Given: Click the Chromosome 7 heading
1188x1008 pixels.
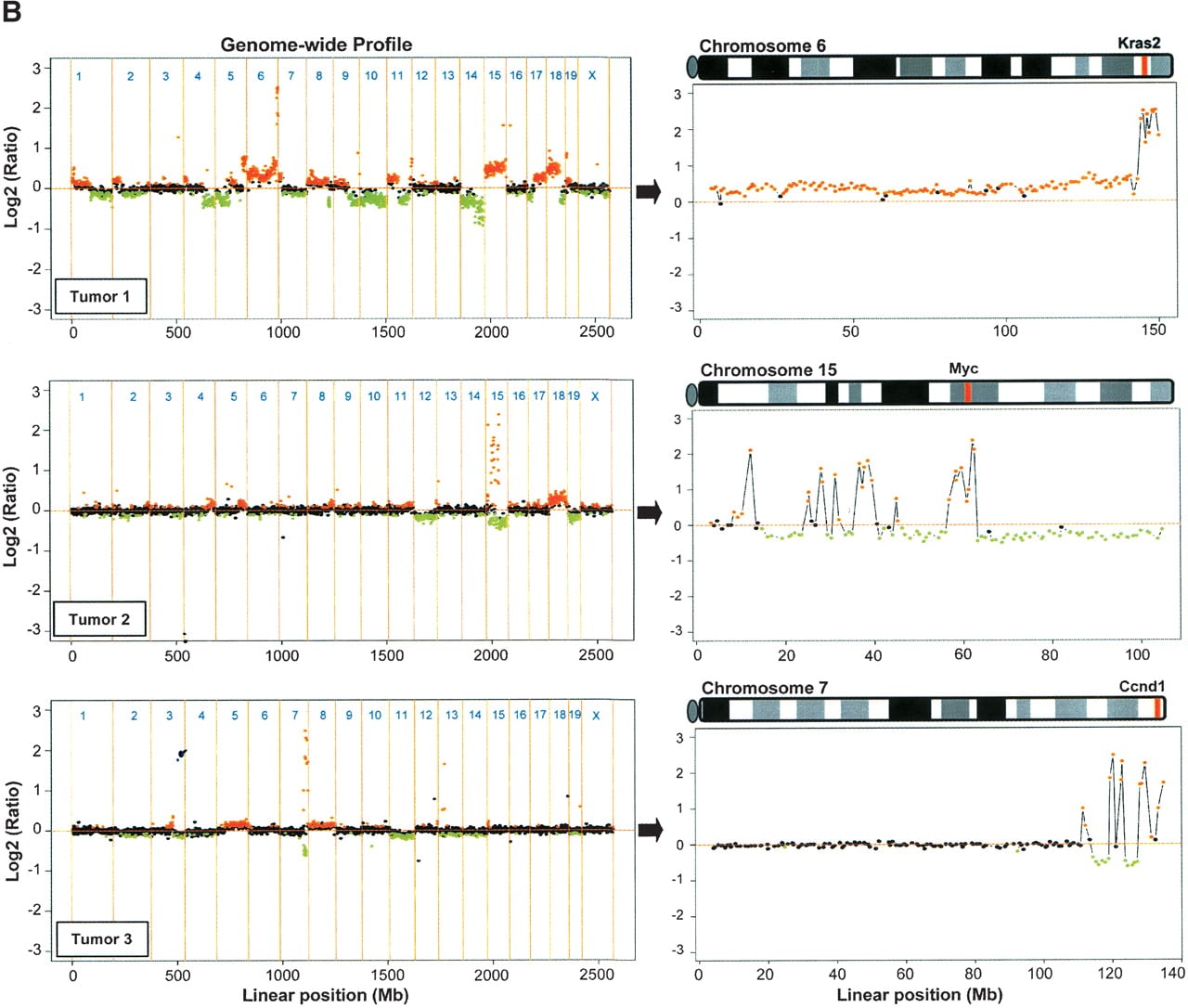Looking at the screenshot, I should [765, 688].
